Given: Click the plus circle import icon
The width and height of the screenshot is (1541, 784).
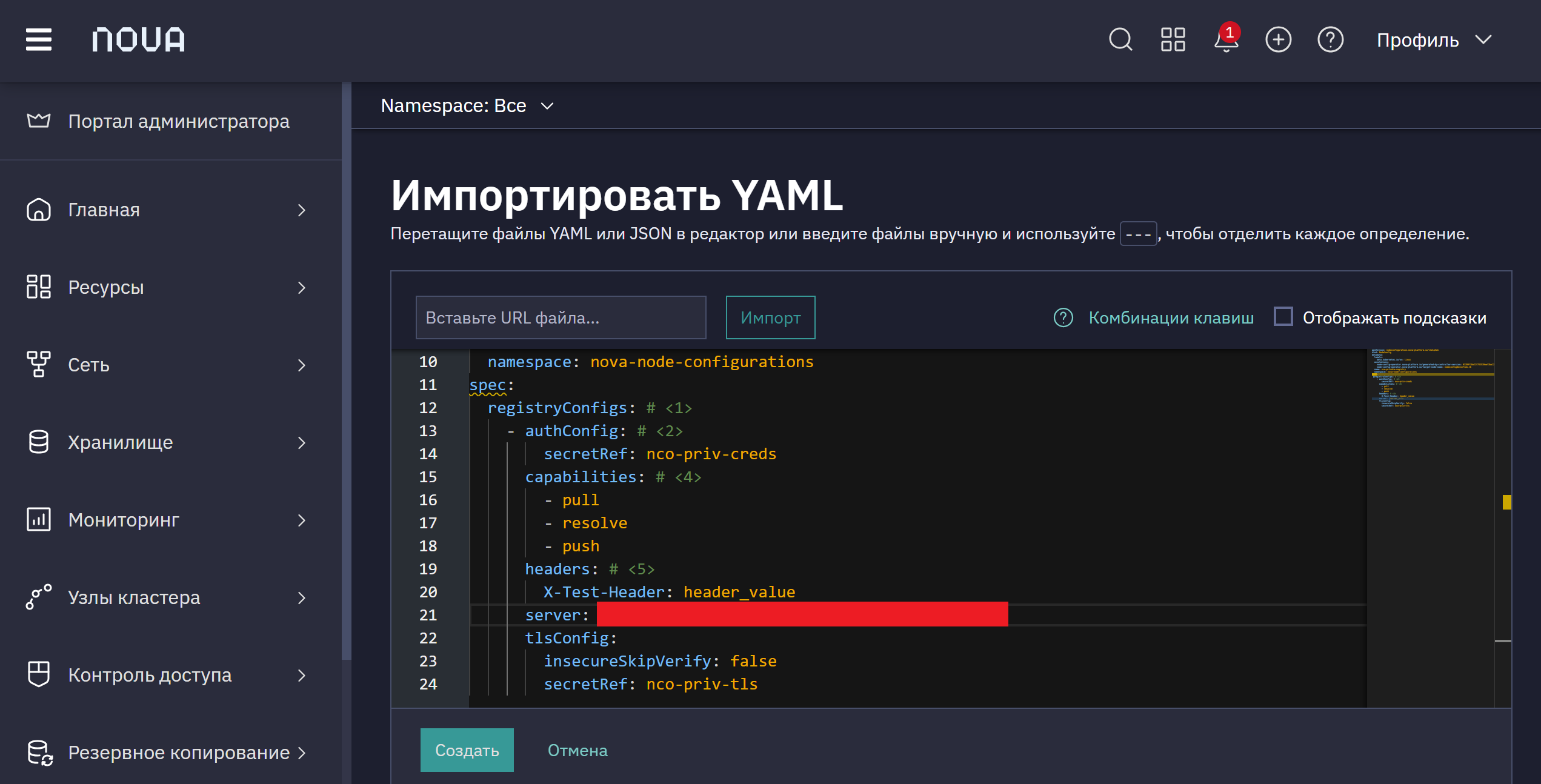Looking at the screenshot, I should click(x=1279, y=40).
